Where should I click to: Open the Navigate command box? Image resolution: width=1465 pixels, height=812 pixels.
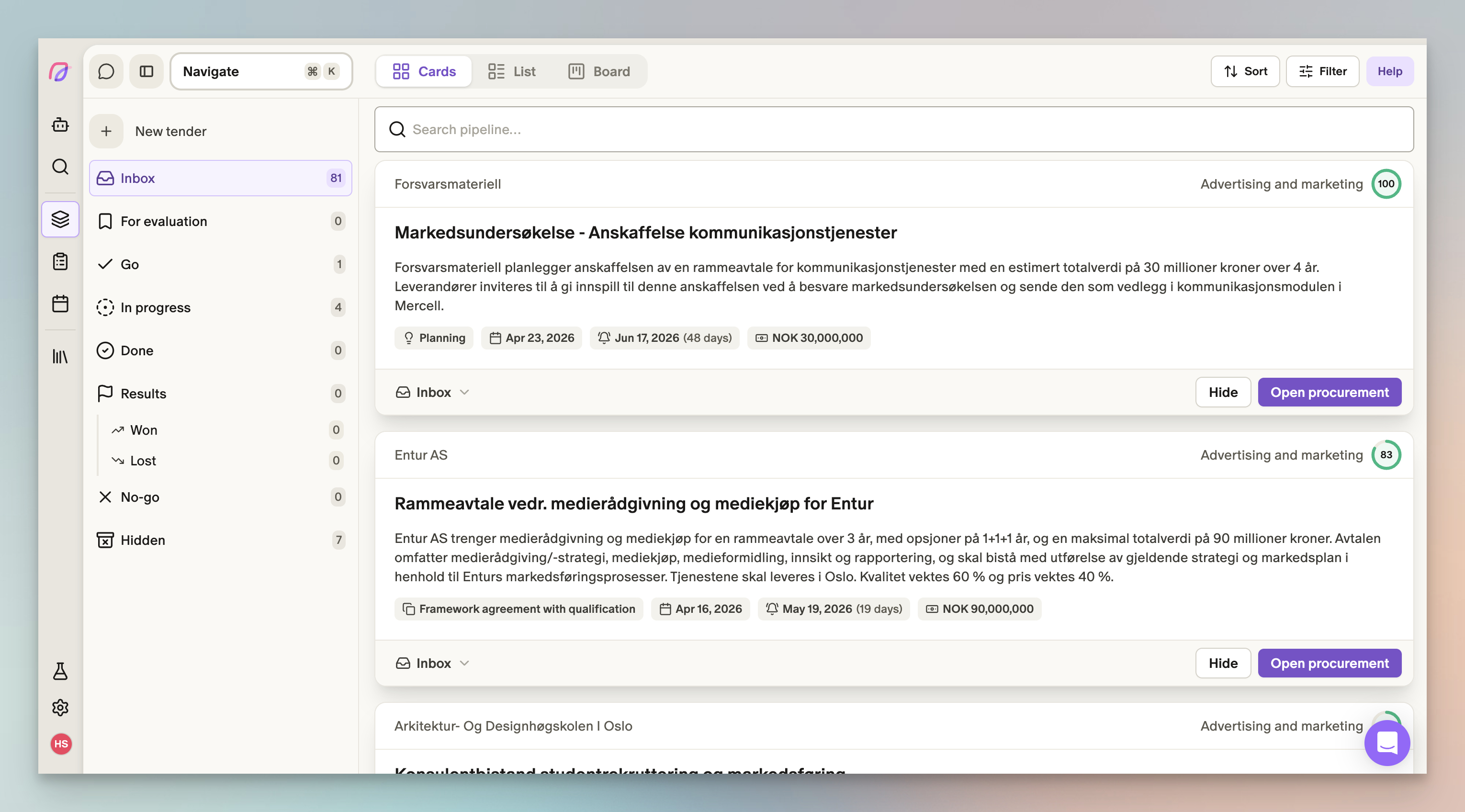pyautogui.click(x=261, y=71)
